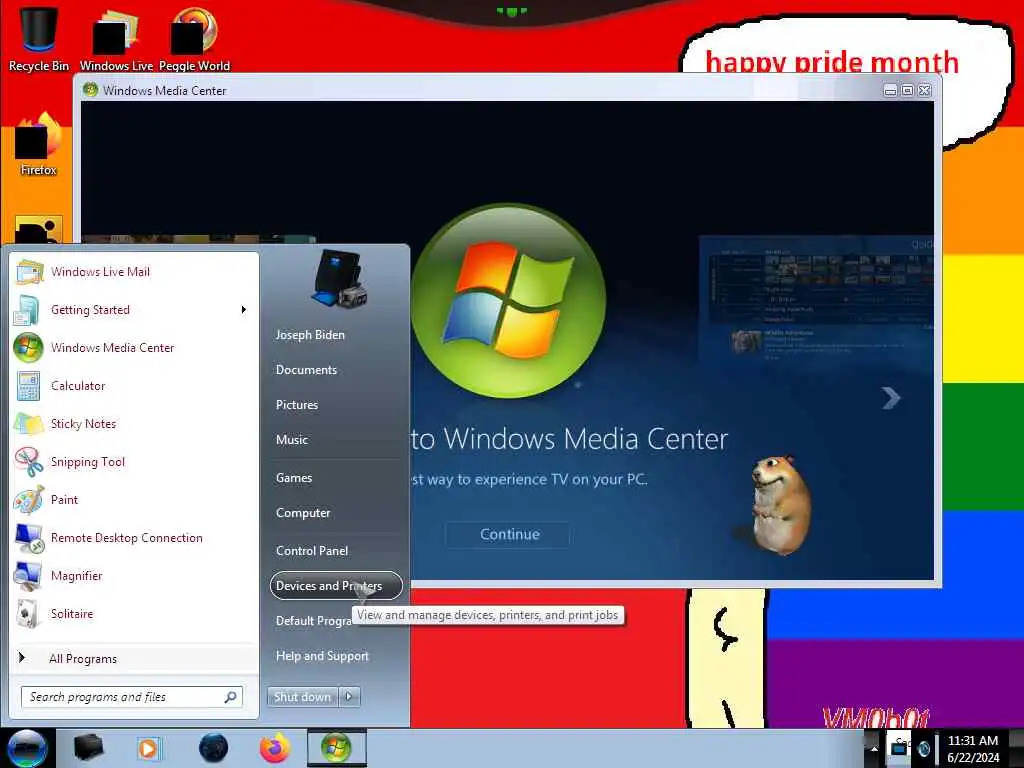Select the Media Center taskbar button
The width and height of the screenshot is (1024, 768).
coord(336,748)
